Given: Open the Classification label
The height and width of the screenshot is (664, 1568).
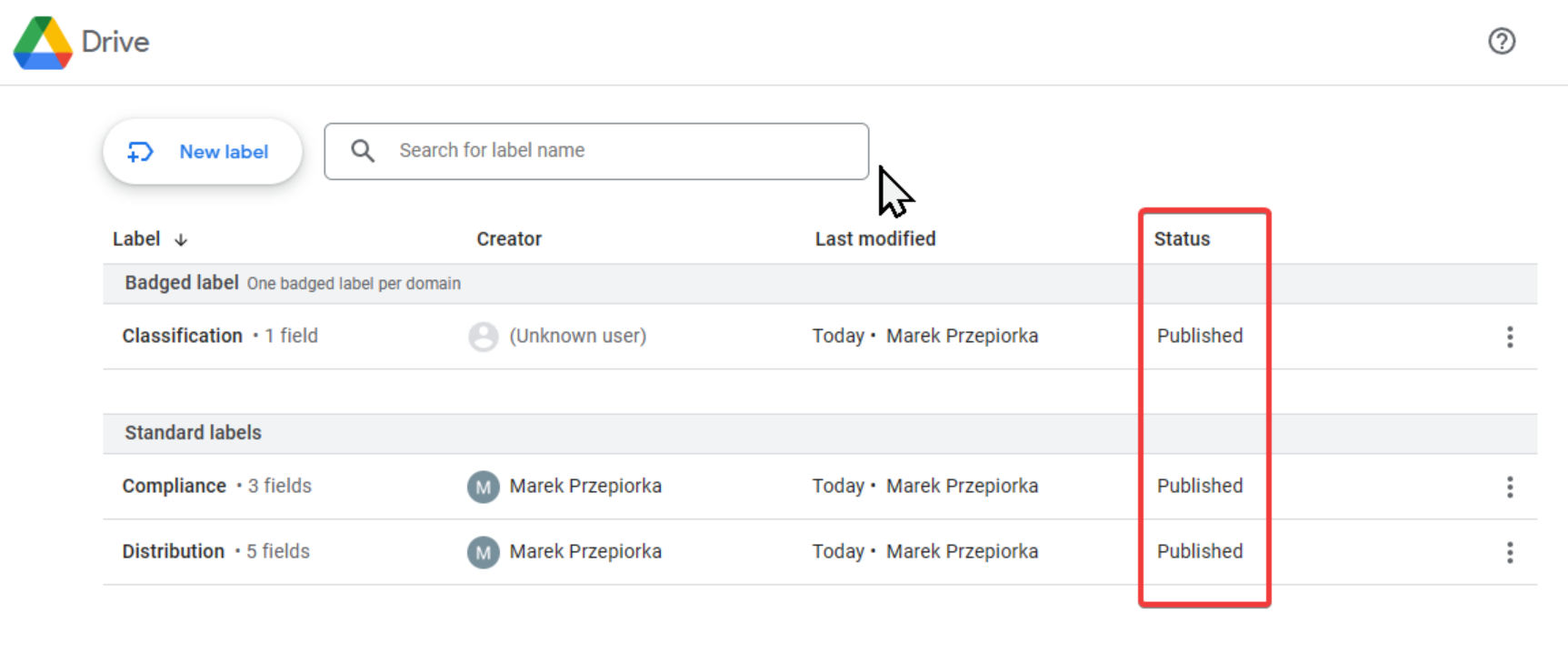Looking at the screenshot, I should click(x=183, y=336).
